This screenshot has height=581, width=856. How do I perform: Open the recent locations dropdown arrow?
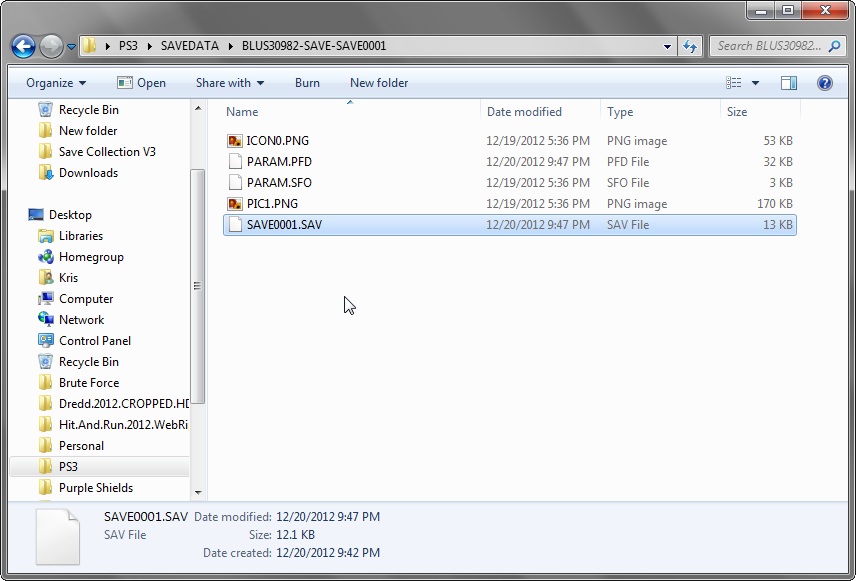tap(71, 47)
